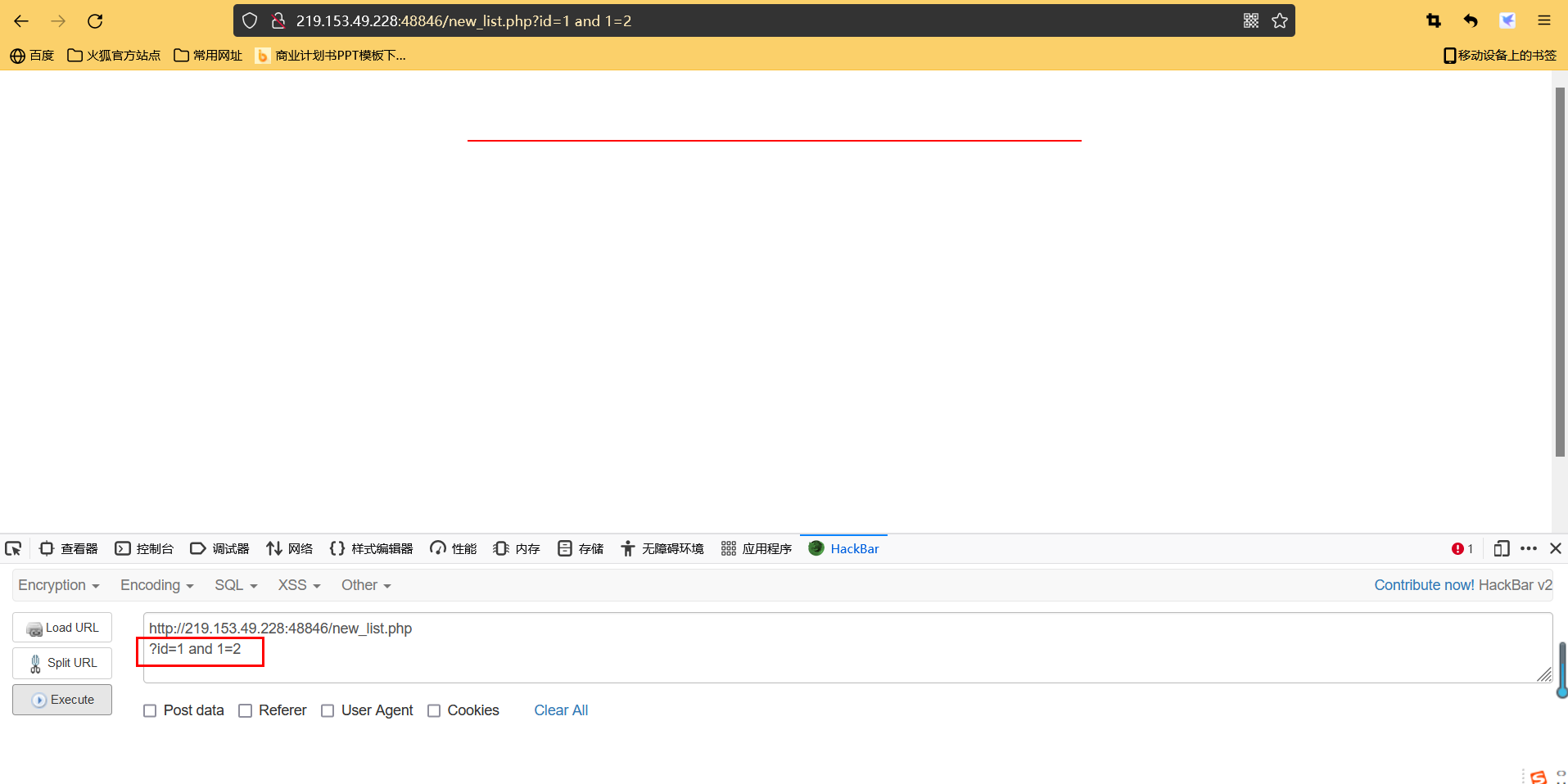Expand the XSS dropdown in HackBar
Image resolution: width=1568 pixels, height=784 pixels.
coord(299,585)
